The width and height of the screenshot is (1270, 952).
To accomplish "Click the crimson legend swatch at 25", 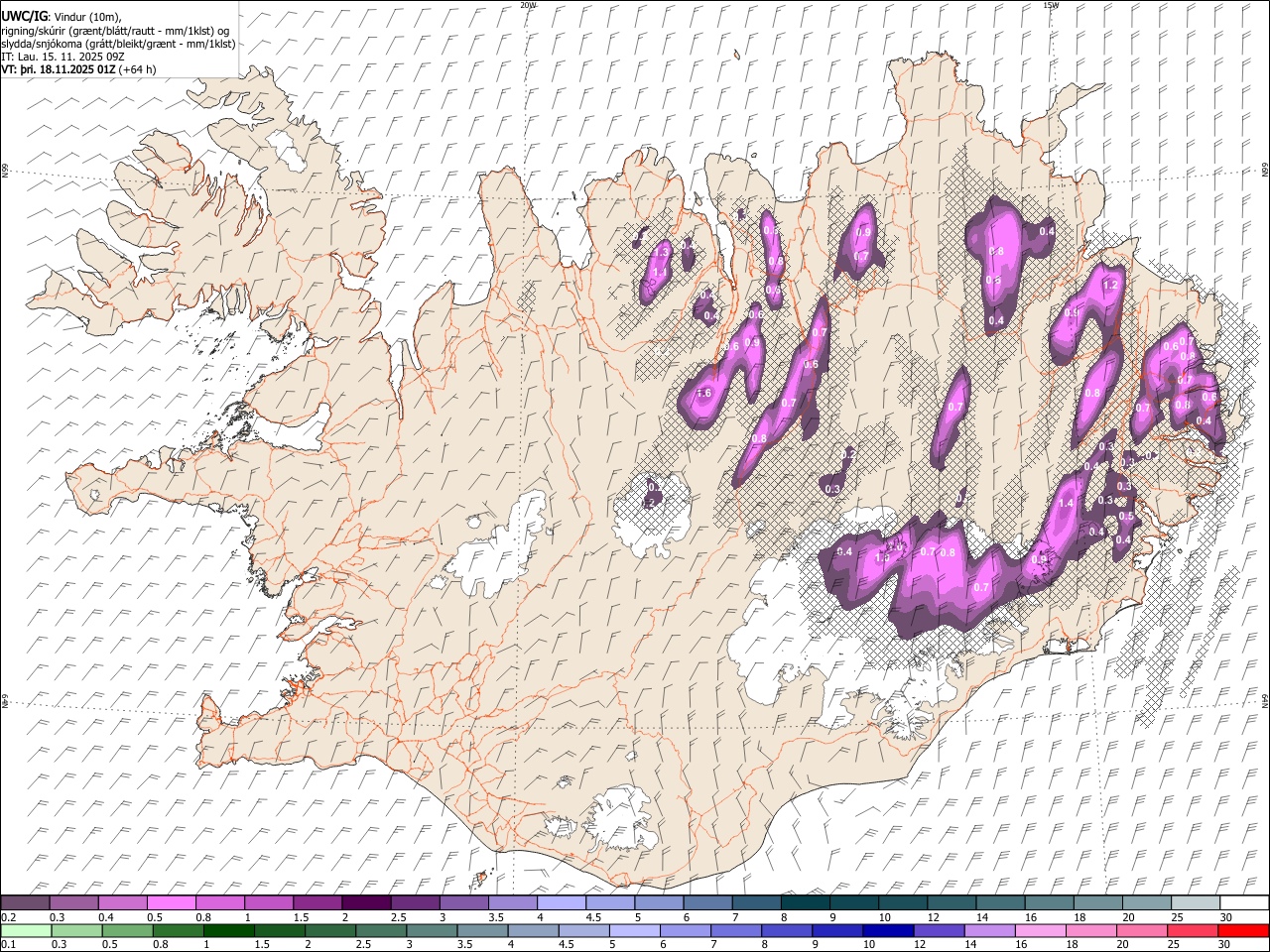I will [1193, 931].
